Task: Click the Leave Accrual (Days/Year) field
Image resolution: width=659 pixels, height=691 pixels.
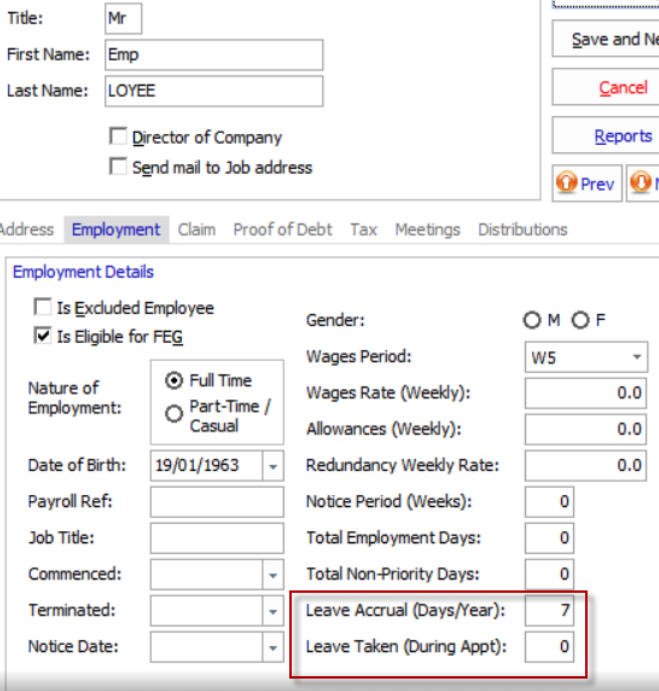Action: [549, 611]
